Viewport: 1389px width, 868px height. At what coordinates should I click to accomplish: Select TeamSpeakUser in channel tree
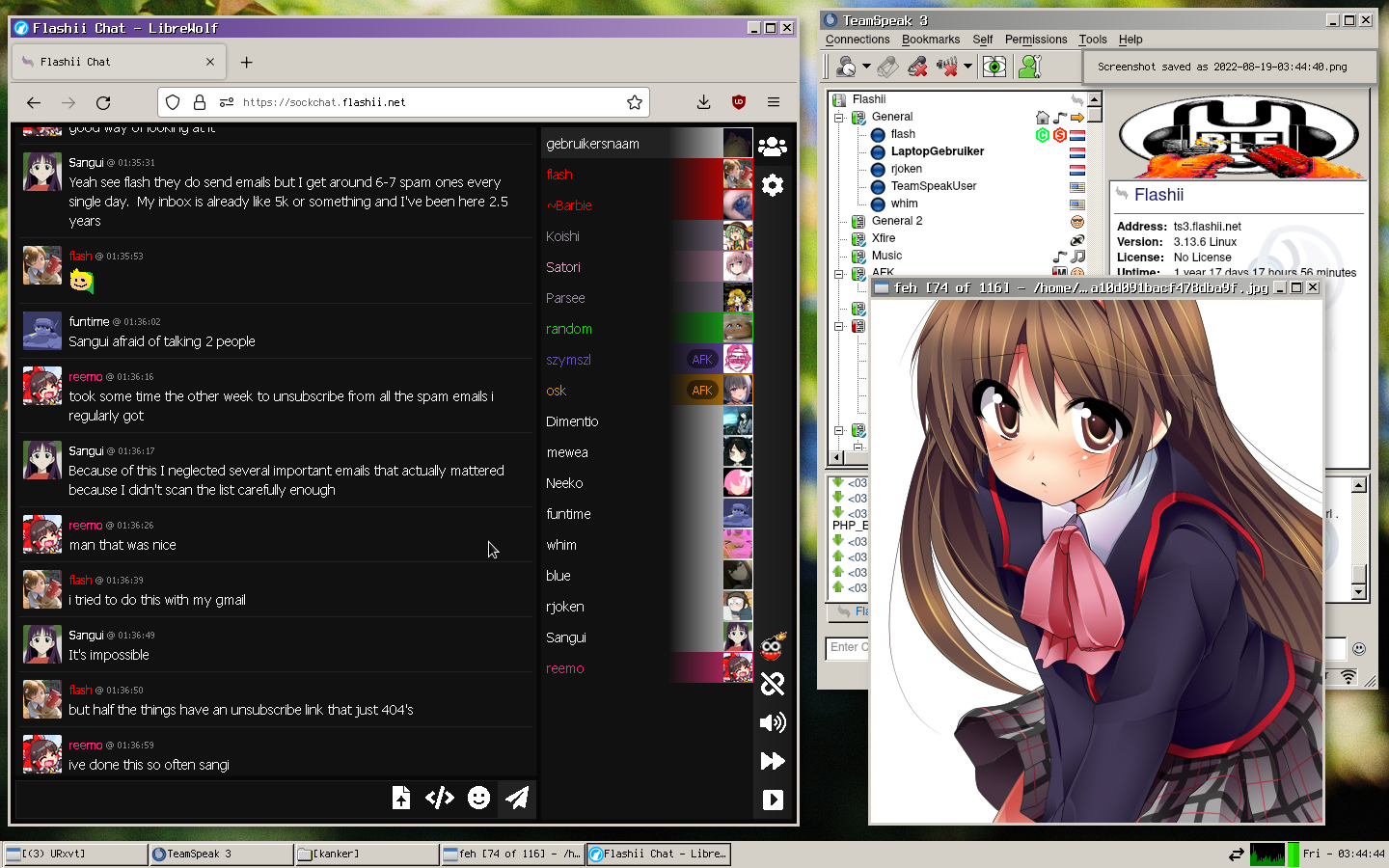point(934,186)
